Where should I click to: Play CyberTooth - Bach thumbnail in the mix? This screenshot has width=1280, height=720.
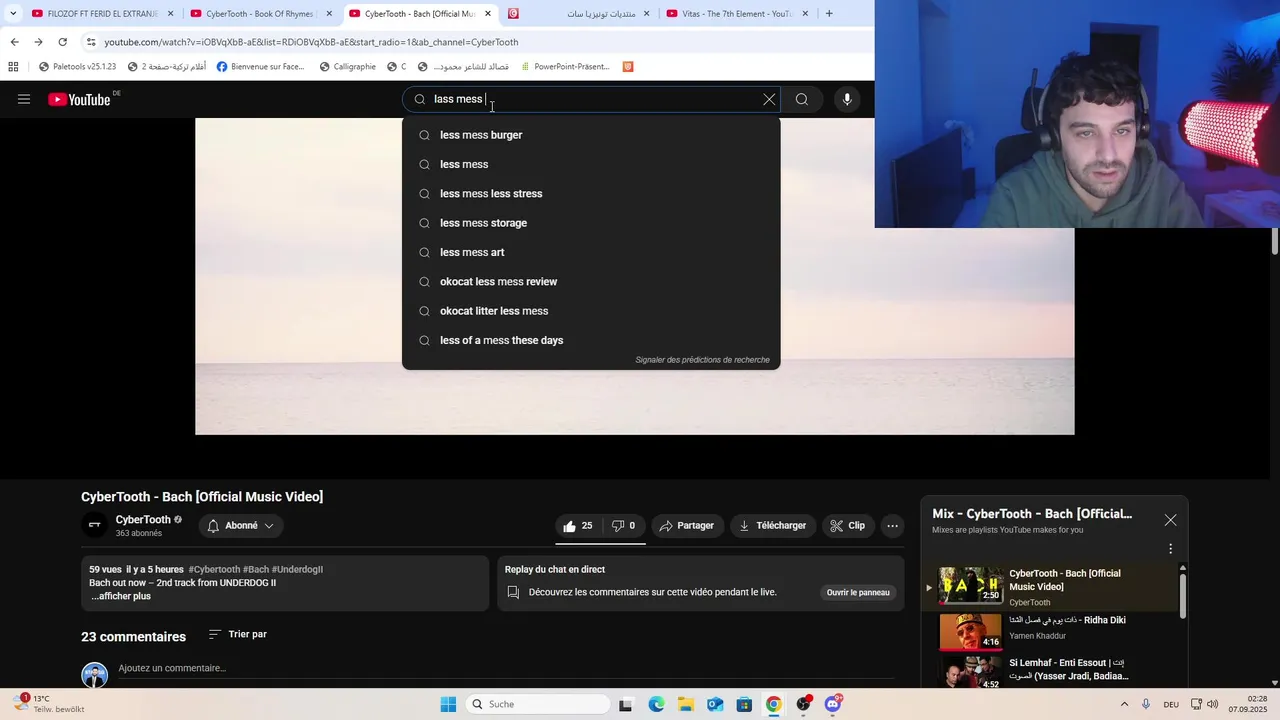971,586
